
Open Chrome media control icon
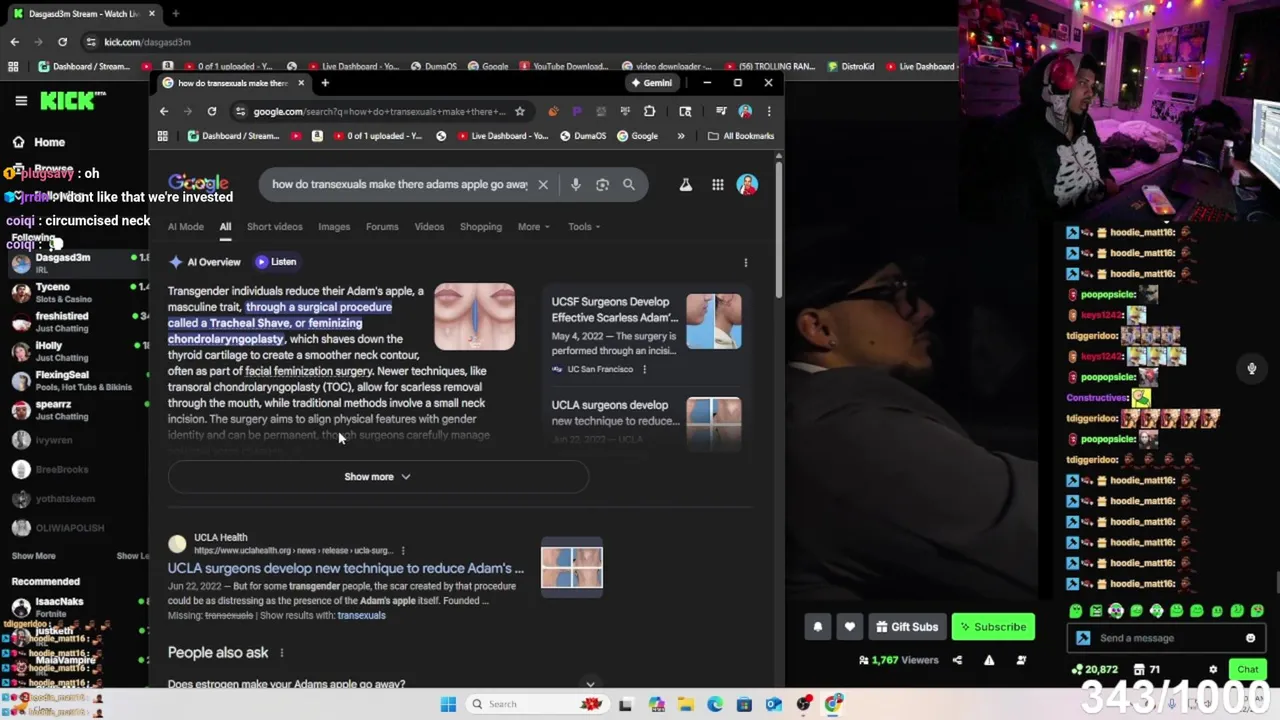tap(721, 111)
